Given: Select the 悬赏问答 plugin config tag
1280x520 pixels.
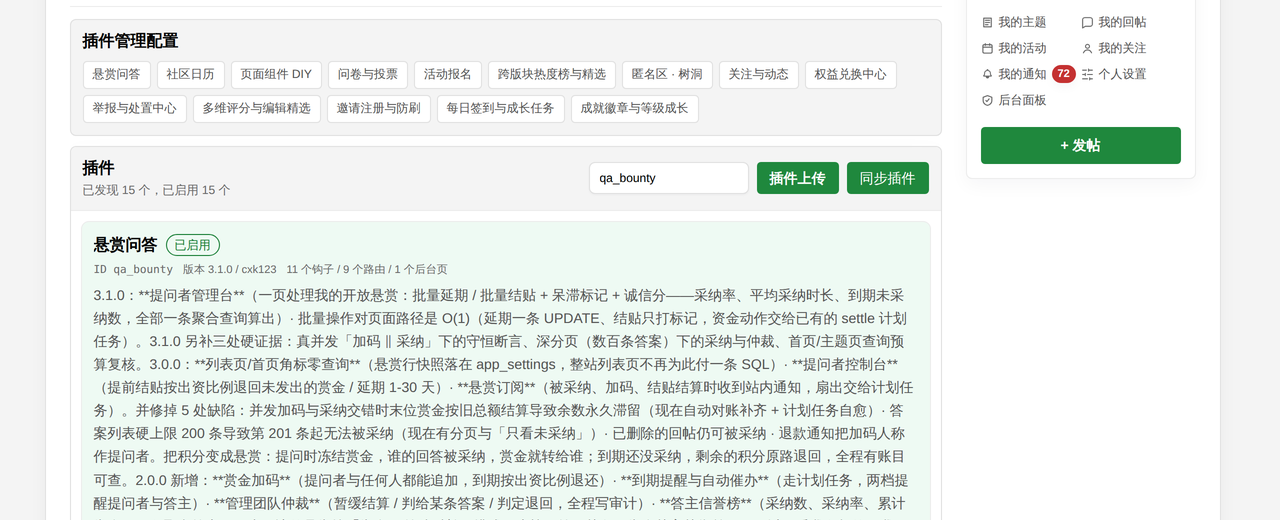Looking at the screenshot, I should pos(117,75).
